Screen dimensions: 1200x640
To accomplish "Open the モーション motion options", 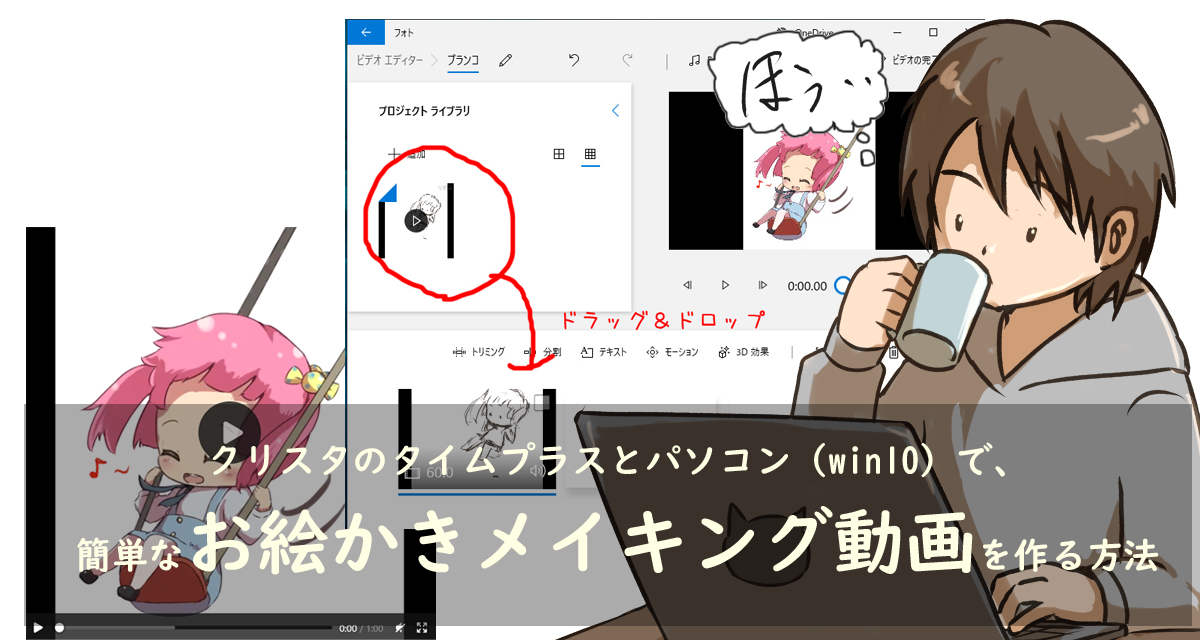I will coord(672,352).
